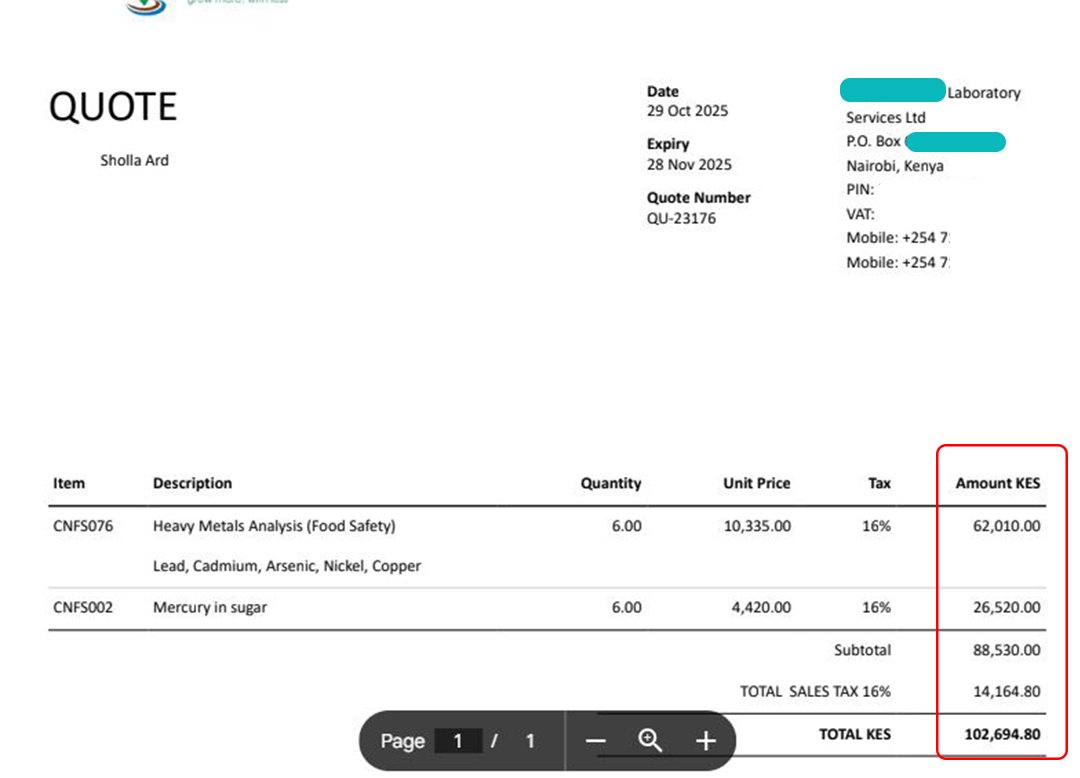
Task: Click the QUOTE heading text
Action: click(x=113, y=107)
